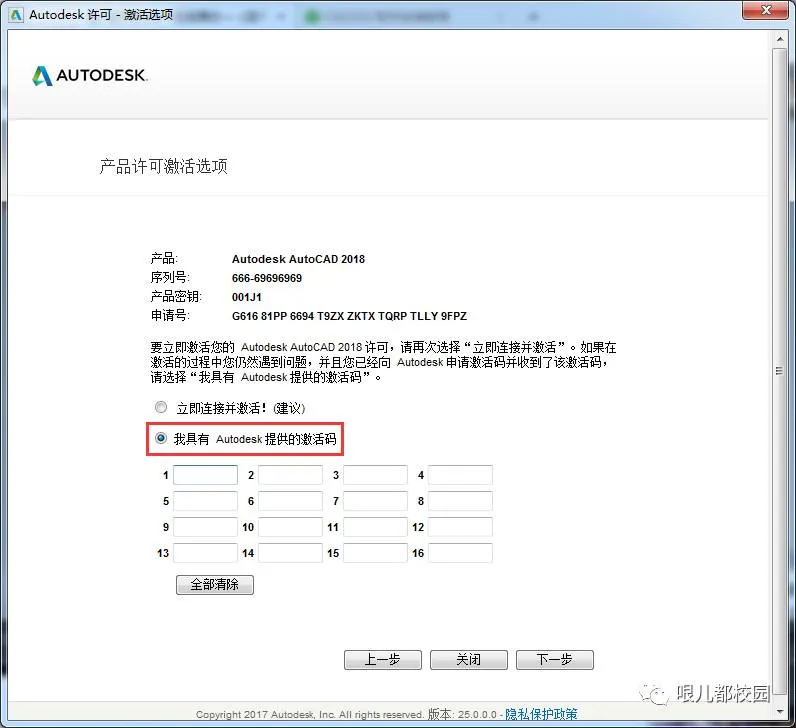This screenshot has width=796, height=728.
Task: Click the scrollbar up arrow
Action: point(780,39)
